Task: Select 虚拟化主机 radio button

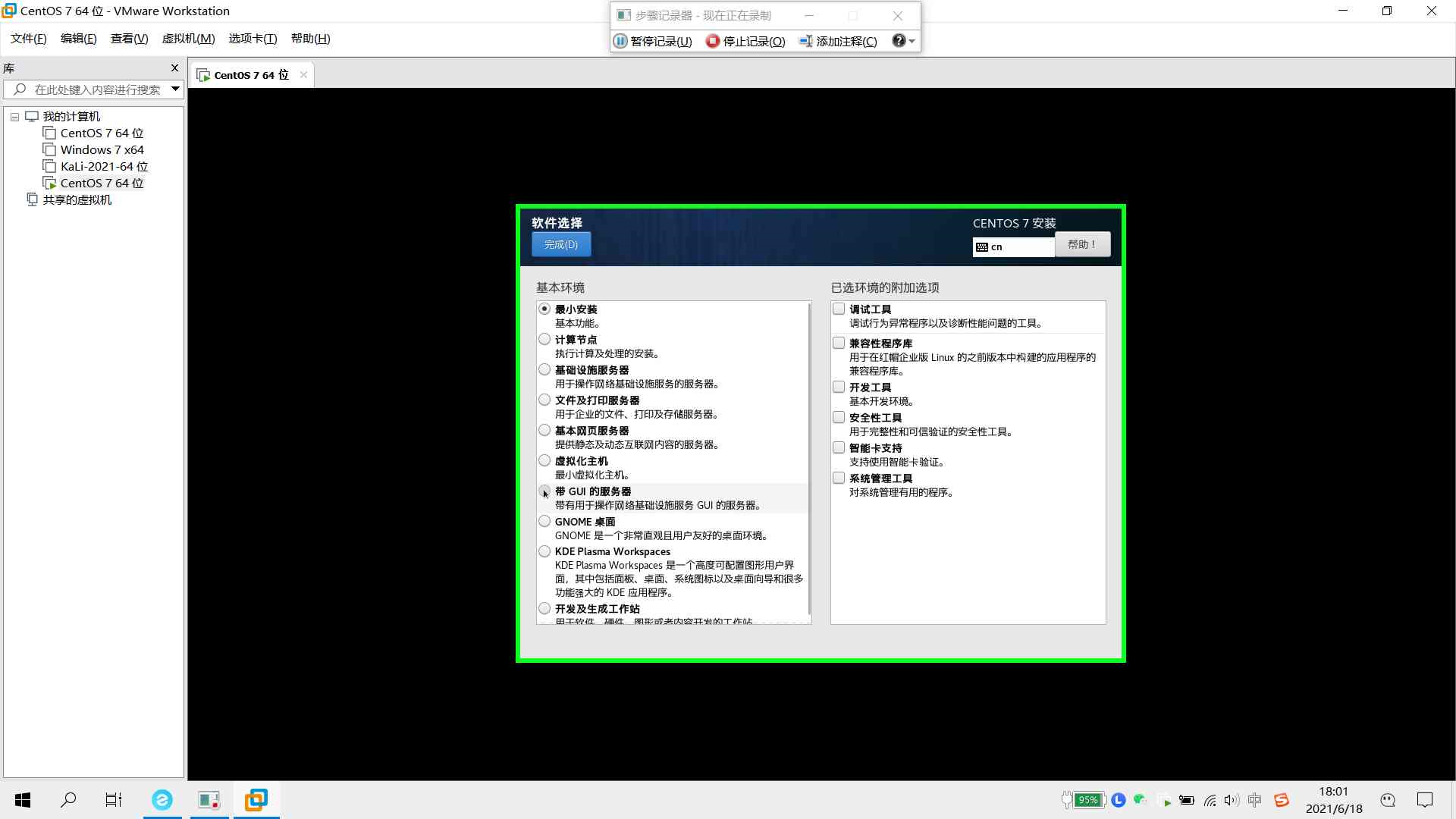Action: [x=544, y=460]
